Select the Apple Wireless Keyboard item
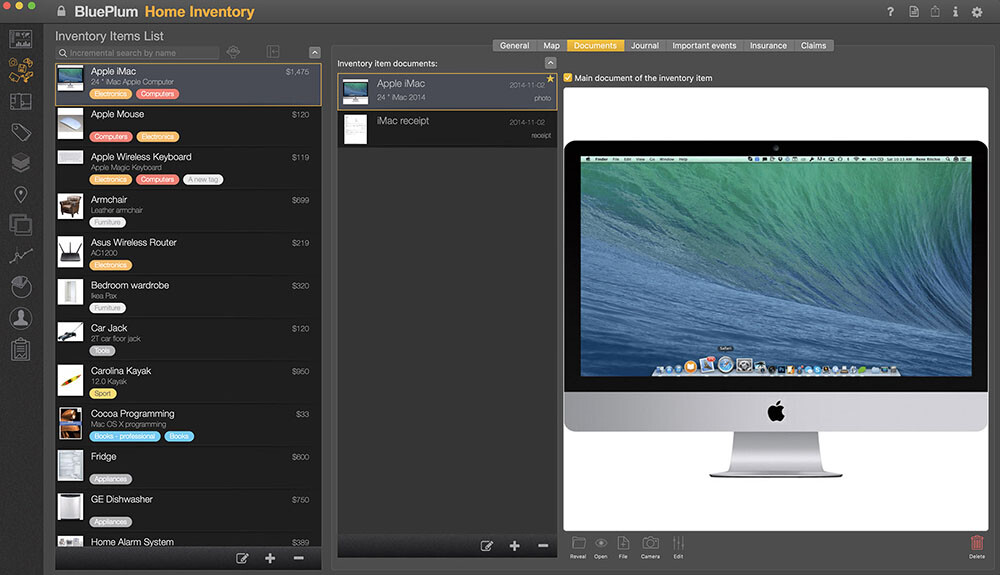 coord(188,168)
